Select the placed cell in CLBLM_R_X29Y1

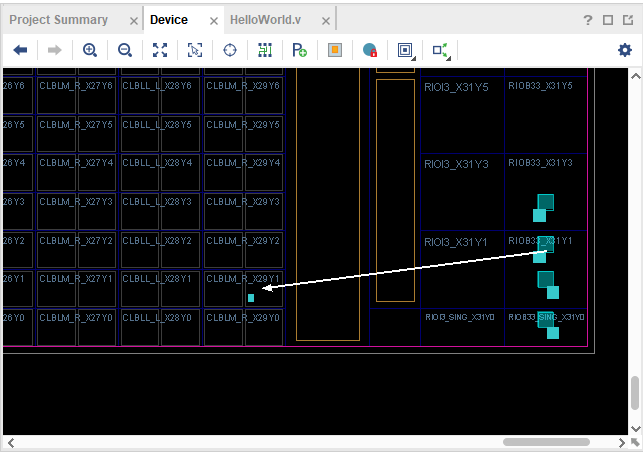[251, 298]
